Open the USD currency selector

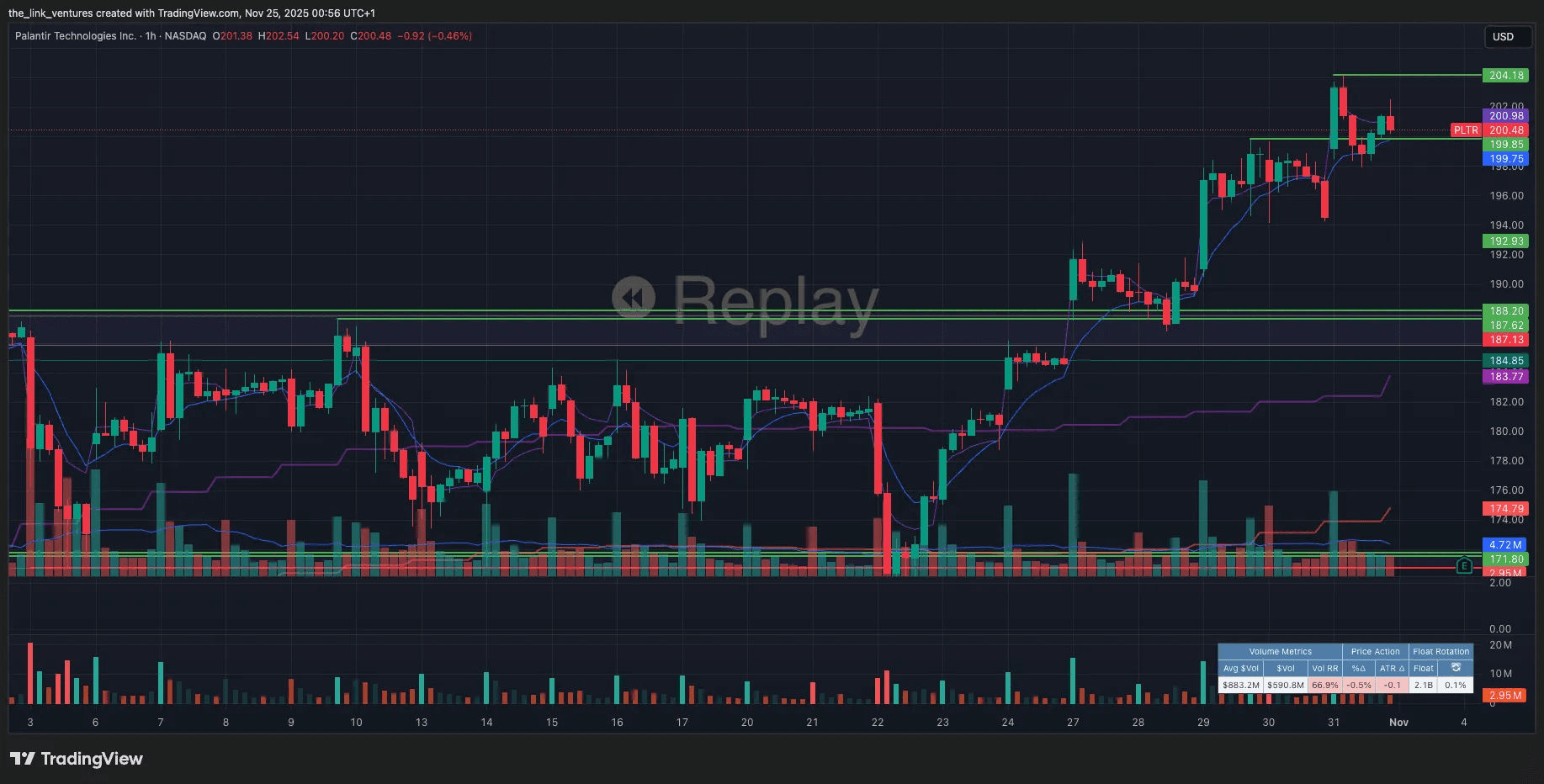pos(1507,36)
